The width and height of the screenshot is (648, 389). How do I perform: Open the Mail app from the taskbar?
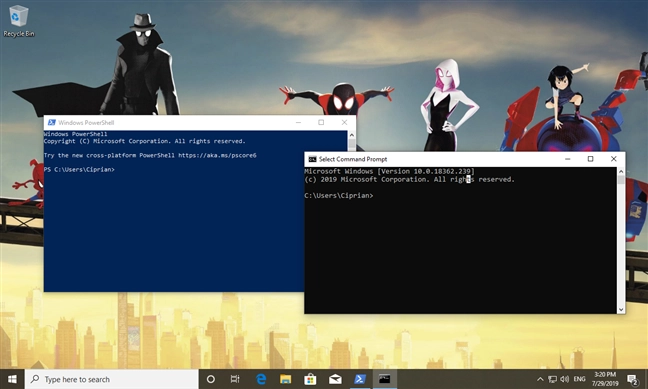click(x=335, y=379)
